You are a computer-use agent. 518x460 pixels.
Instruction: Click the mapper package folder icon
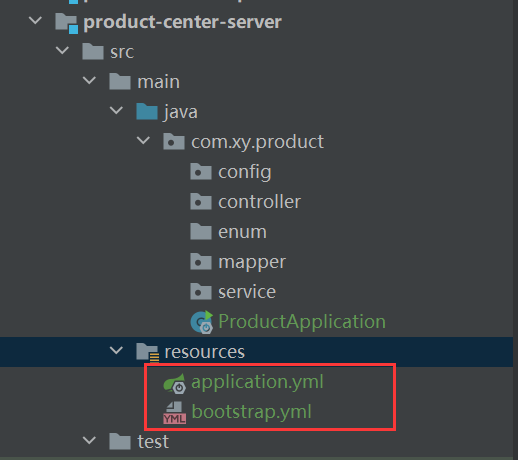(x=201, y=261)
